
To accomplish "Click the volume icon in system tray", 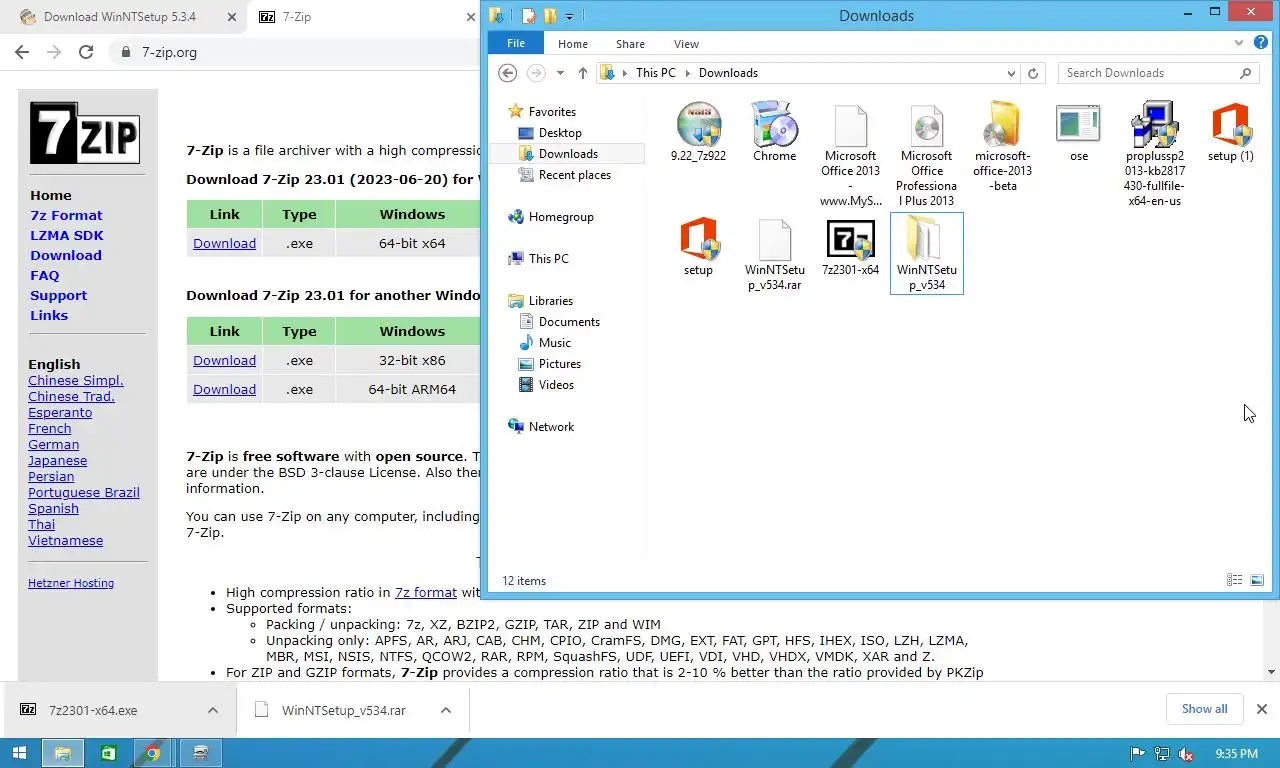I will click(x=1185, y=754).
